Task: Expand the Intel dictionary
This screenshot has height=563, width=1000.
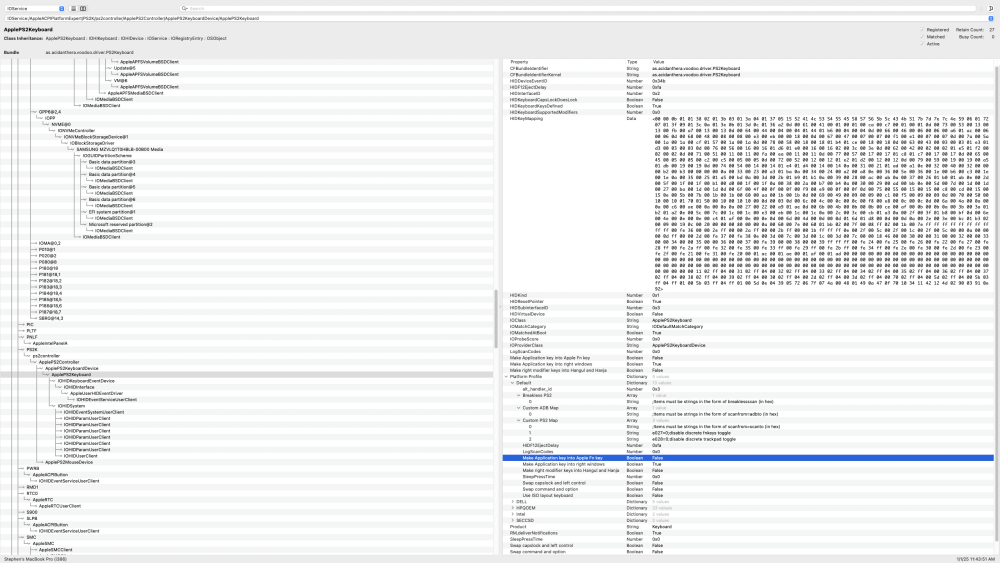Action: (x=512, y=515)
